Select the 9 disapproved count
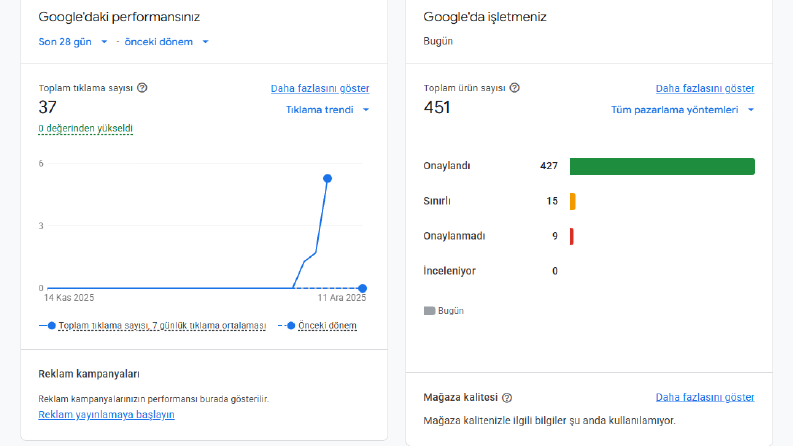The image size is (793, 446). [555, 236]
